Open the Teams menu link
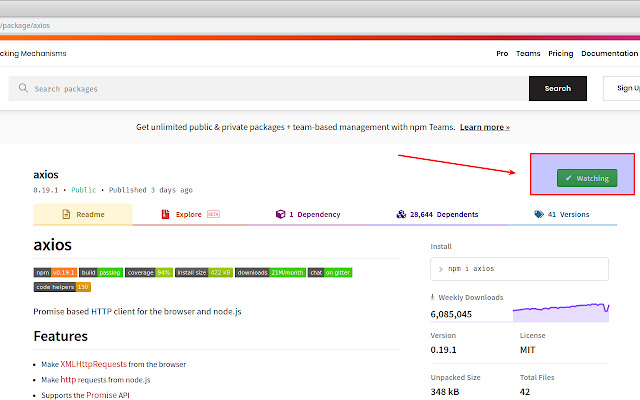The image size is (640, 400). [x=528, y=53]
